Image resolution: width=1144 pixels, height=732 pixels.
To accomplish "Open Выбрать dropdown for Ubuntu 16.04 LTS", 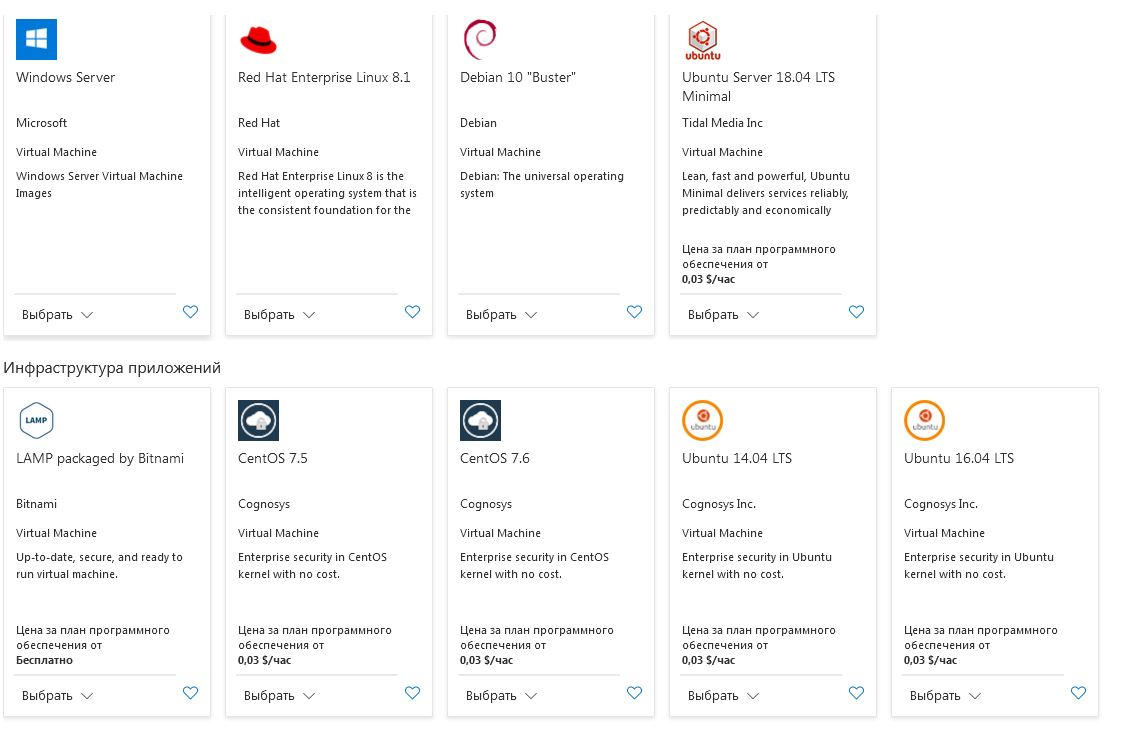I will coord(946,696).
